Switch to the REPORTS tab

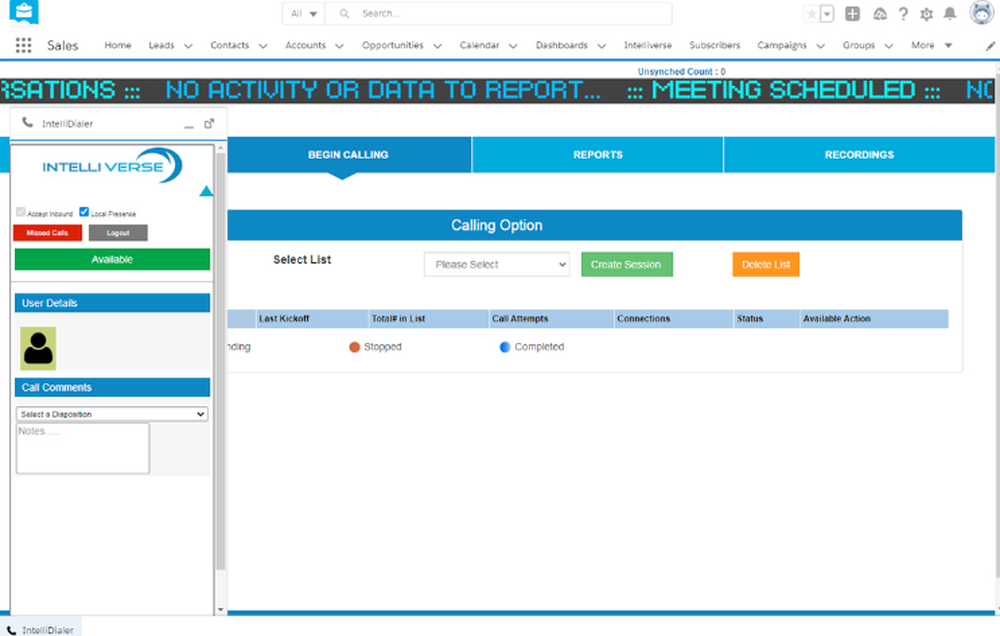(x=598, y=154)
